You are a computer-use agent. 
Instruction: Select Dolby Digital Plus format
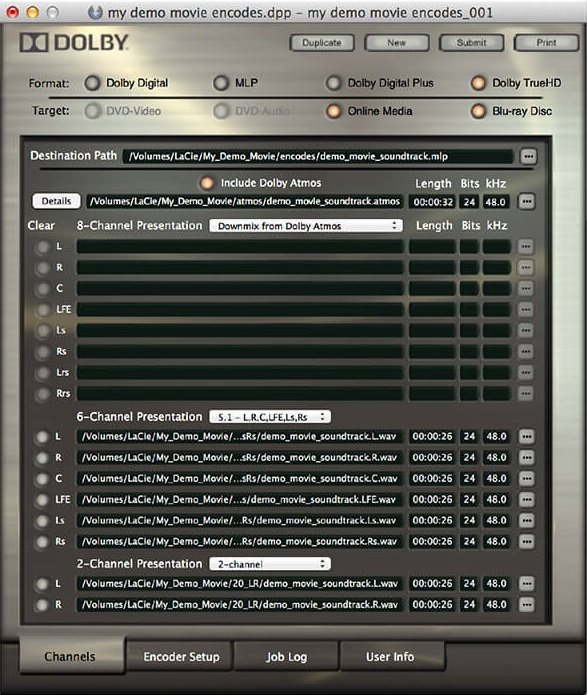pos(333,83)
